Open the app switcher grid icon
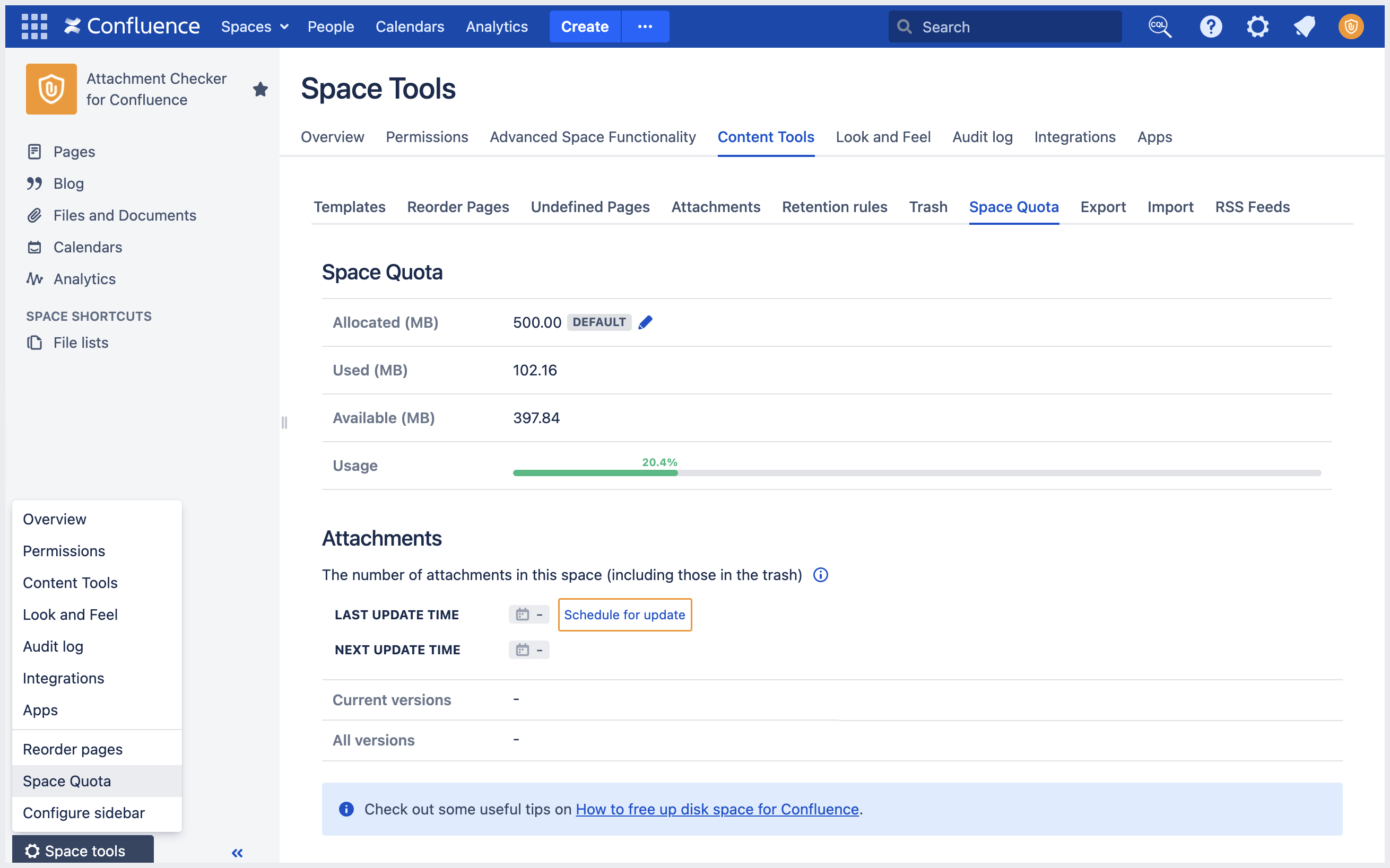 (34, 27)
